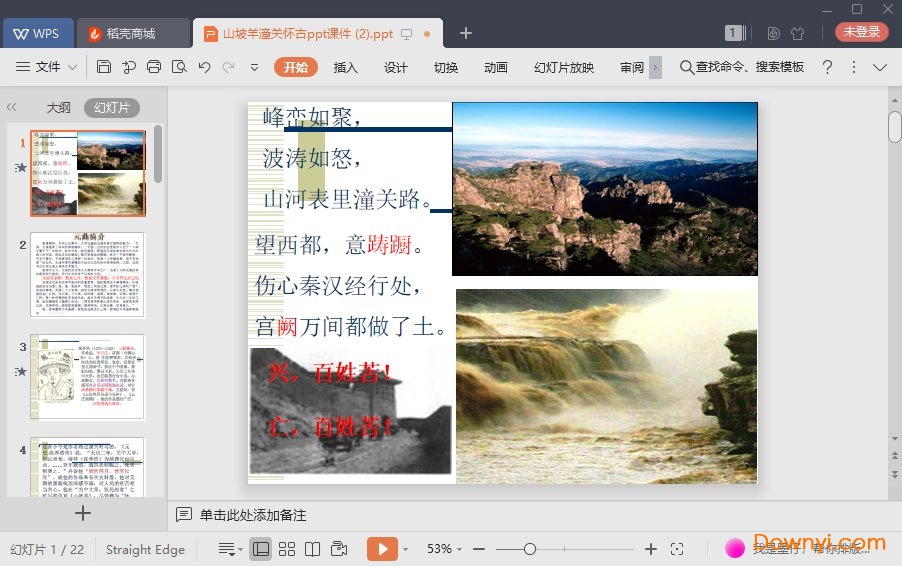Click the Redo arrow
902x566 pixels.
coord(228,67)
